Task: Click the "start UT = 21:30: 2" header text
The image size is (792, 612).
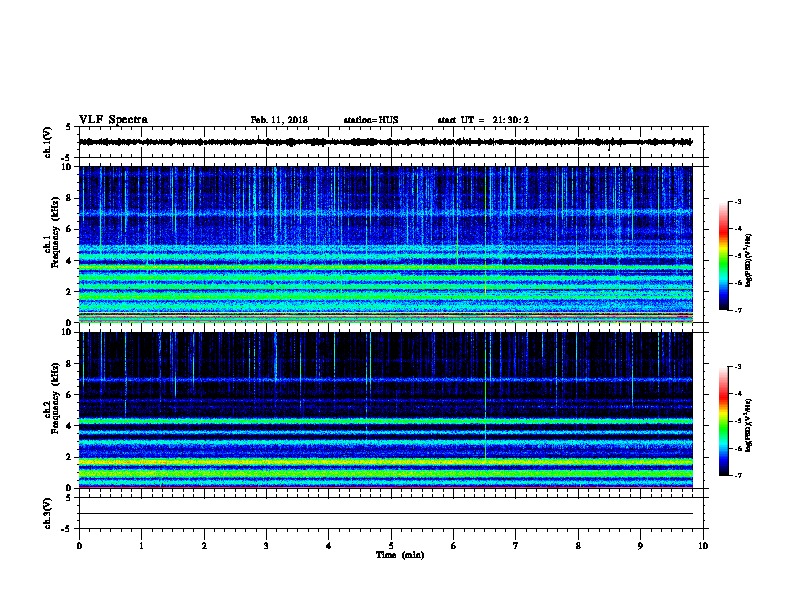Action: 483,120
